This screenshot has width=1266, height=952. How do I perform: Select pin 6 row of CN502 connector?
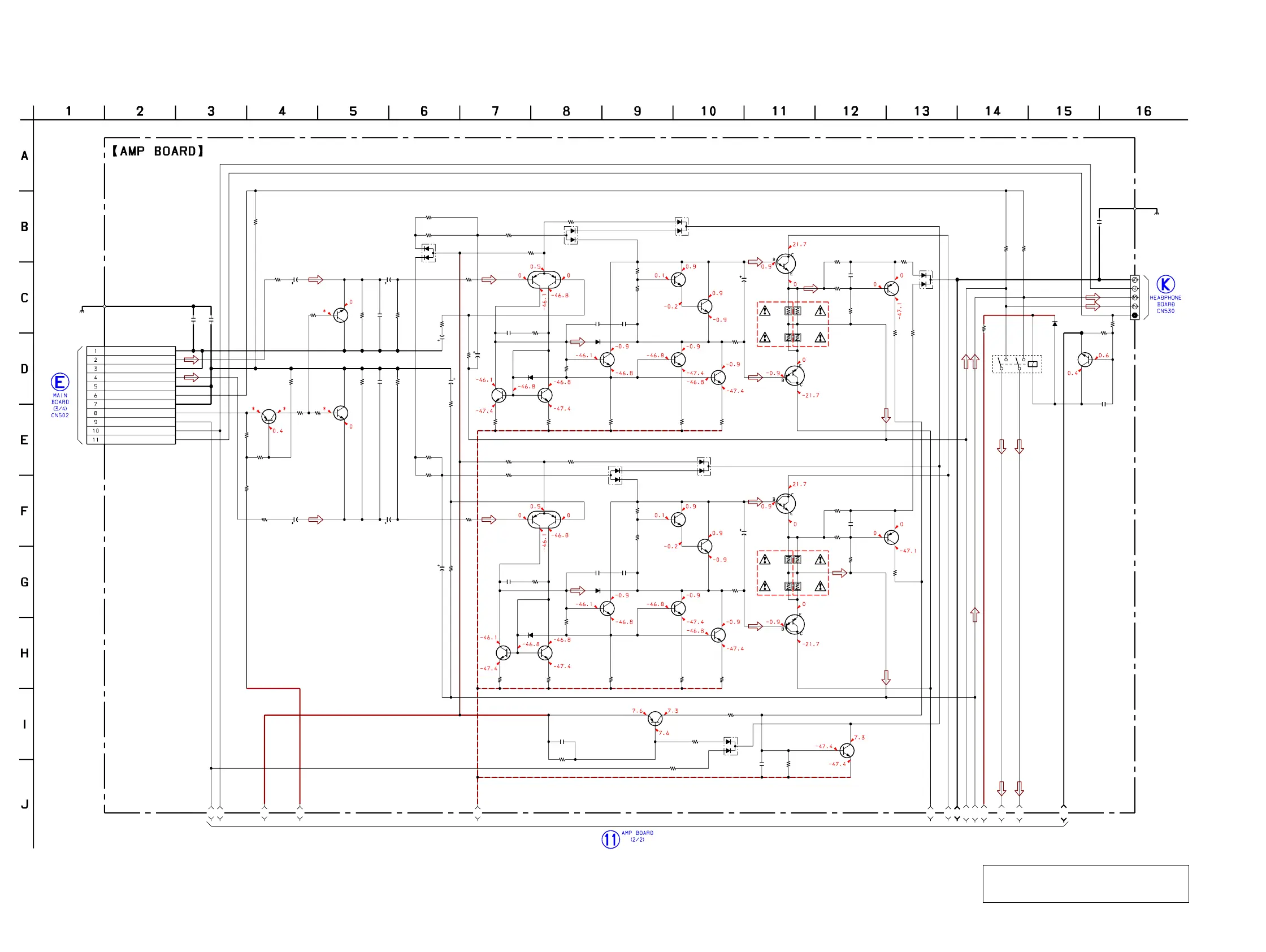(131, 396)
